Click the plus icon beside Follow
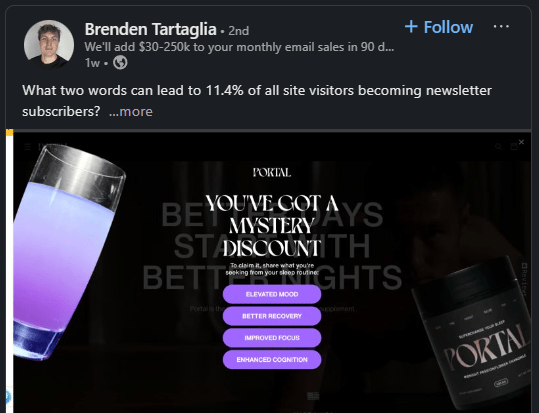The height and width of the screenshot is (413, 539). coord(411,26)
